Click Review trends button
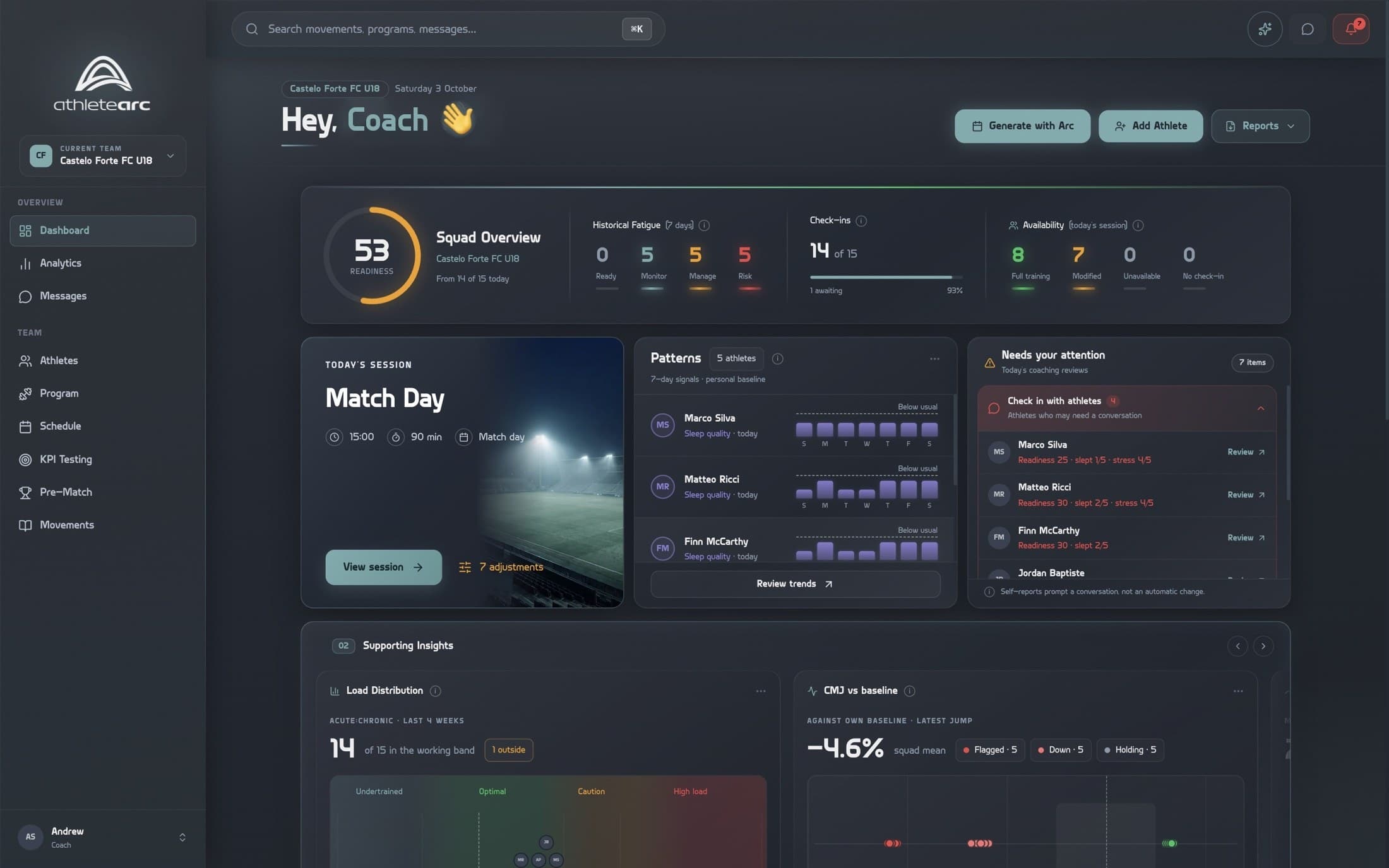The width and height of the screenshot is (1389, 868). click(795, 584)
